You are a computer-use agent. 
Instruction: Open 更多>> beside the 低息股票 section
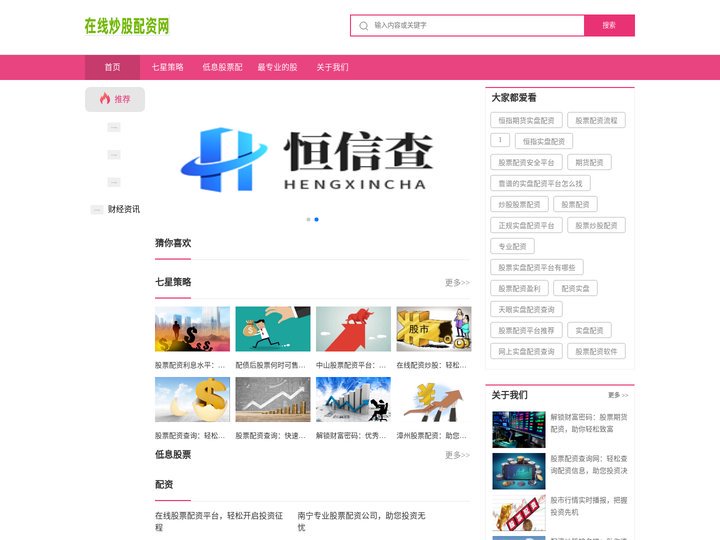coord(457,455)
